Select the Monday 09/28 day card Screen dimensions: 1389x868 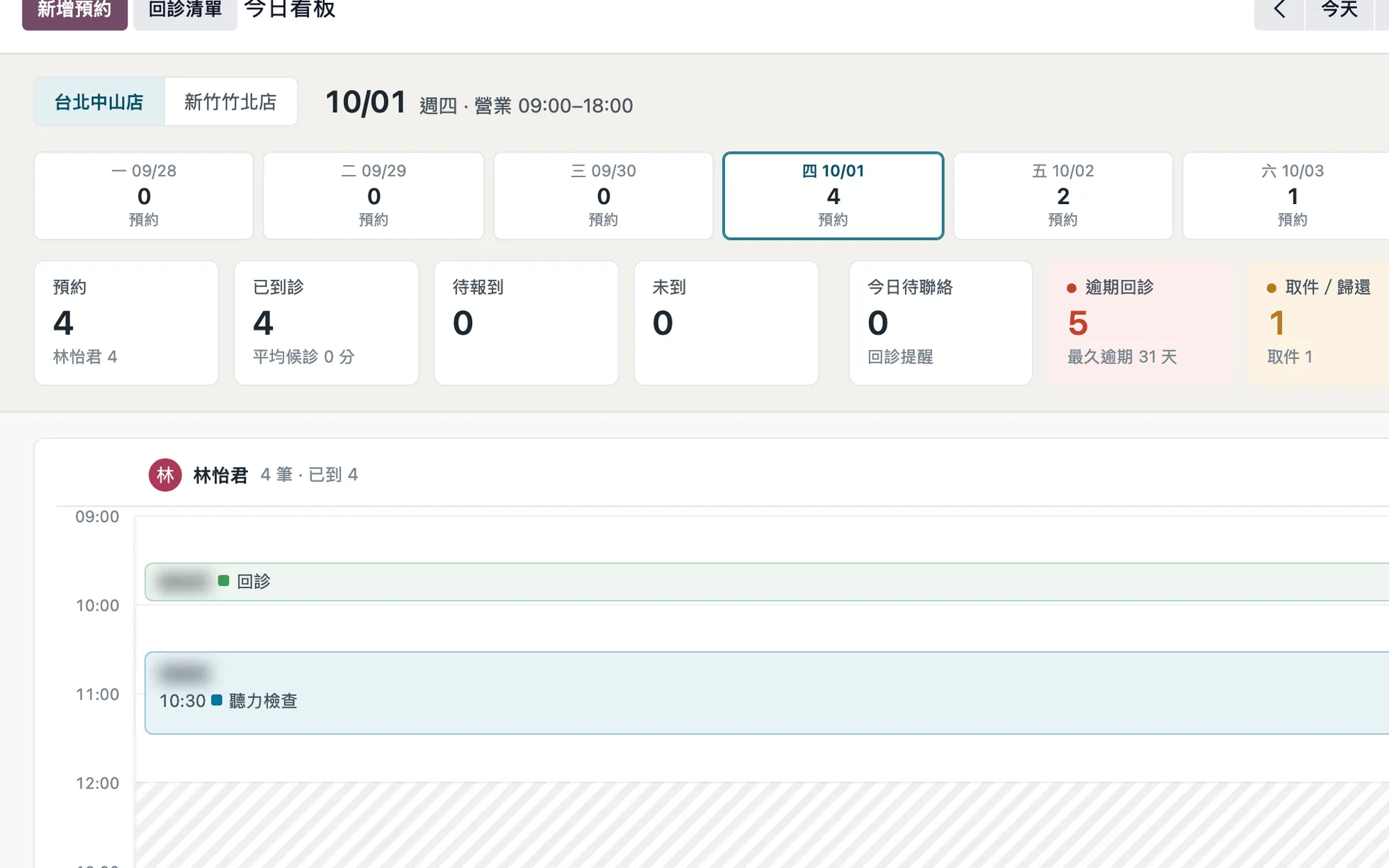click(144, 196)
